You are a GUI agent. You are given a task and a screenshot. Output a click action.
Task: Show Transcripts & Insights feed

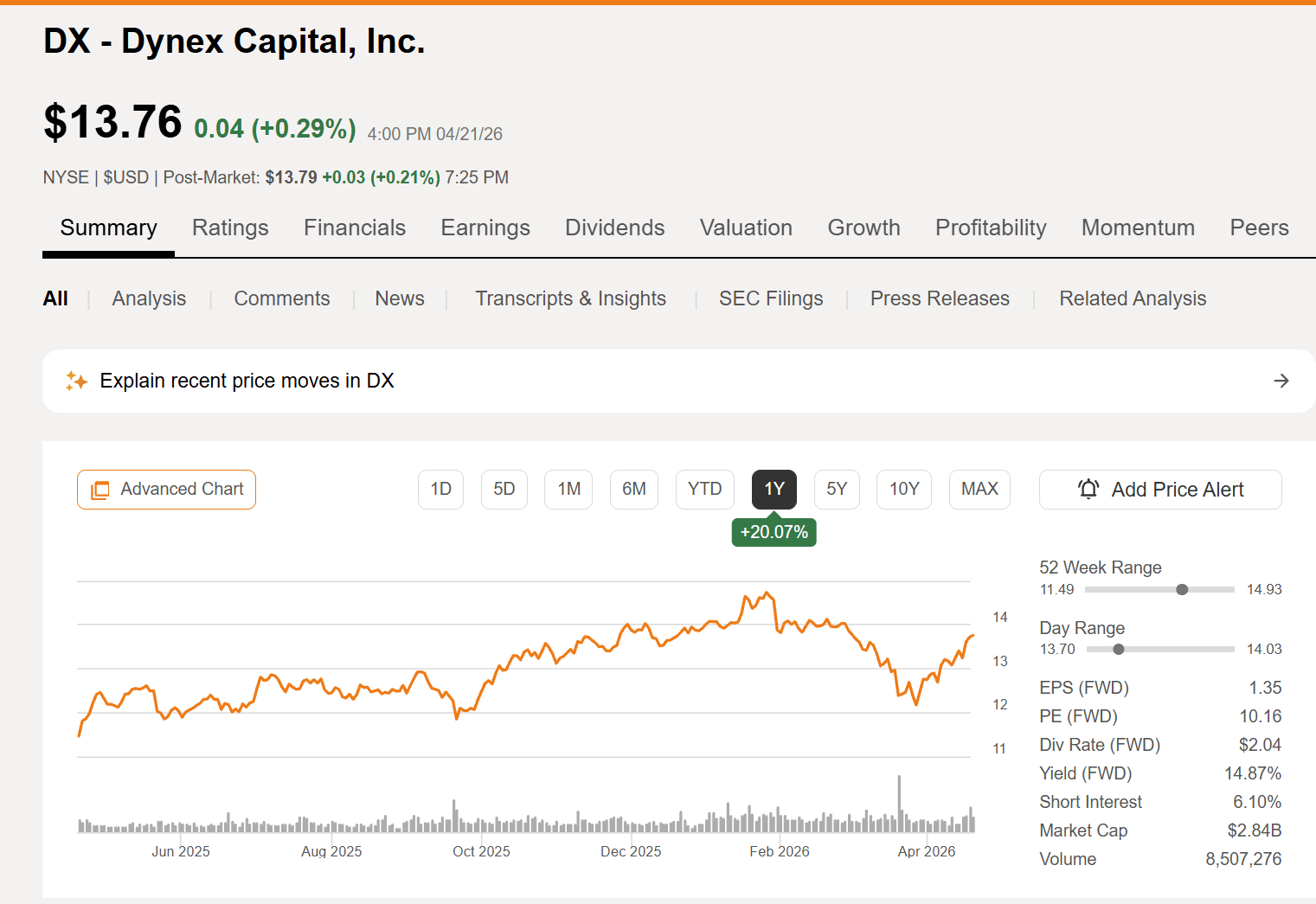570,298
